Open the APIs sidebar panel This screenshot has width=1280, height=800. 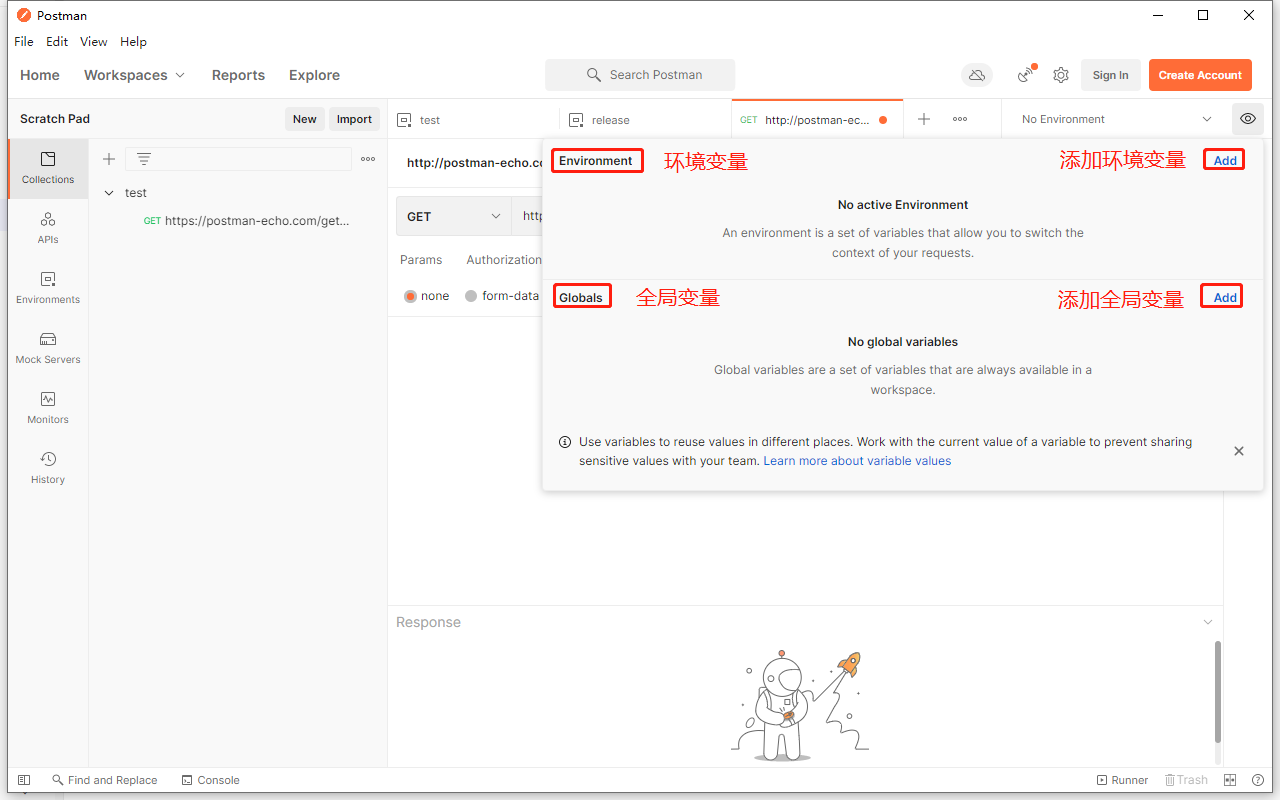tap(48, 228)
